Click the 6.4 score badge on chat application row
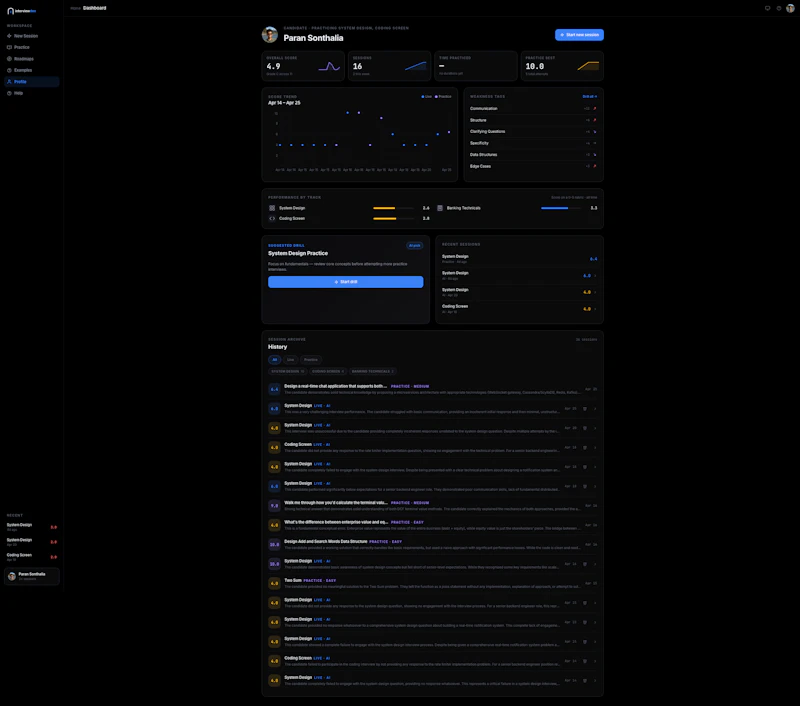800x706 pixels. coord(274,389)
